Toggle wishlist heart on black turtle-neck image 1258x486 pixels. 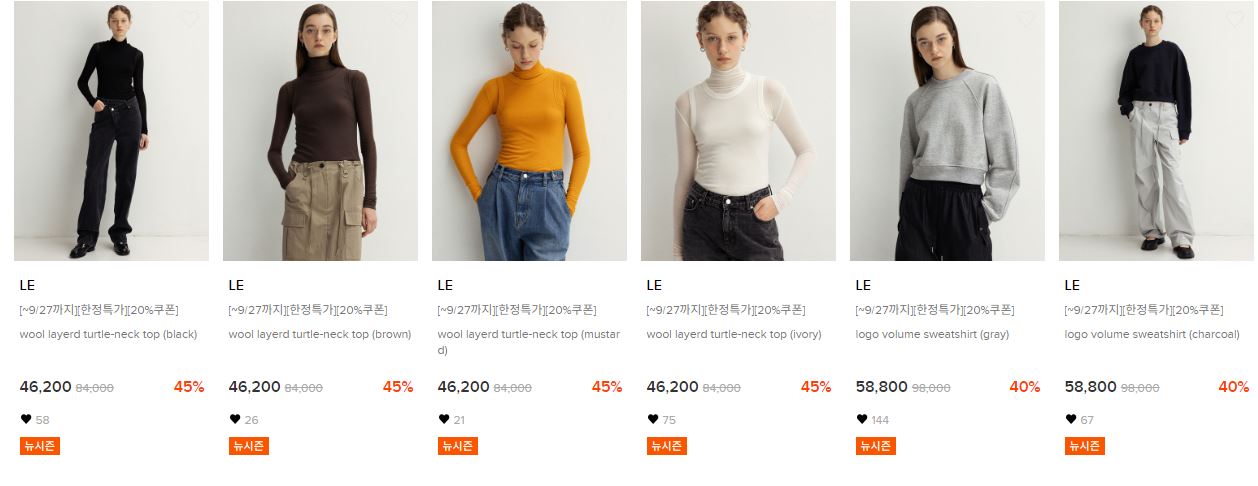click(190, 19)
